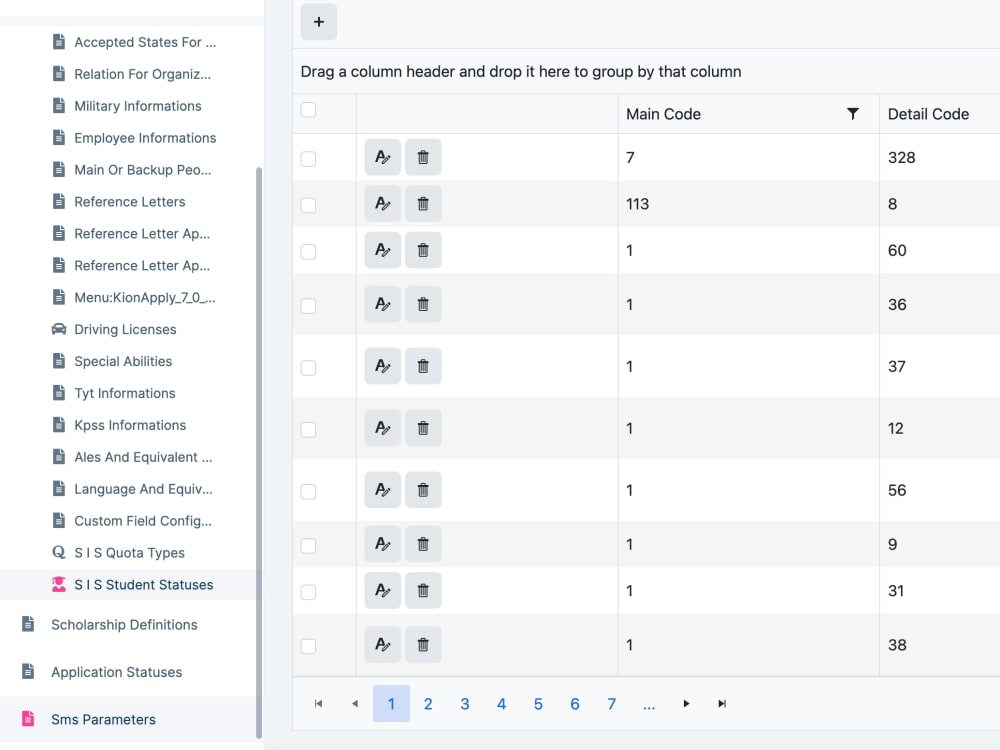The image size is (1000, 750).
Task: Delete the row with Main Code 113
Action: 423,204
